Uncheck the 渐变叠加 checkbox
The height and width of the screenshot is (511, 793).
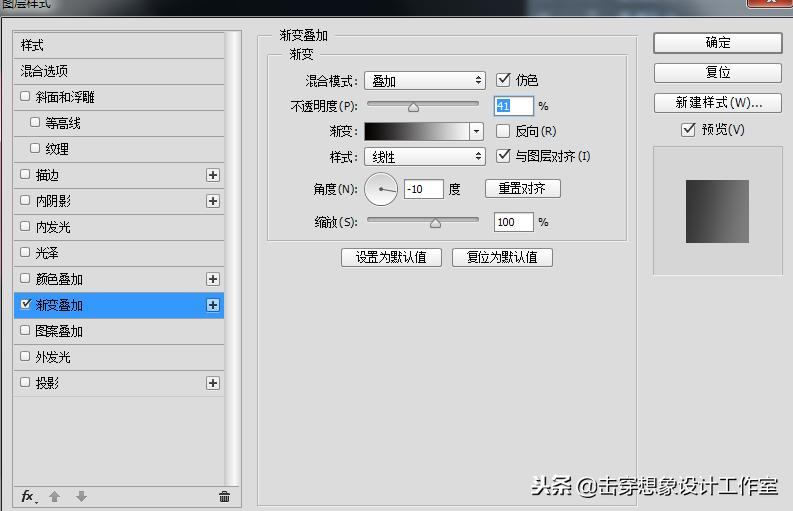[x=25, y=304]
